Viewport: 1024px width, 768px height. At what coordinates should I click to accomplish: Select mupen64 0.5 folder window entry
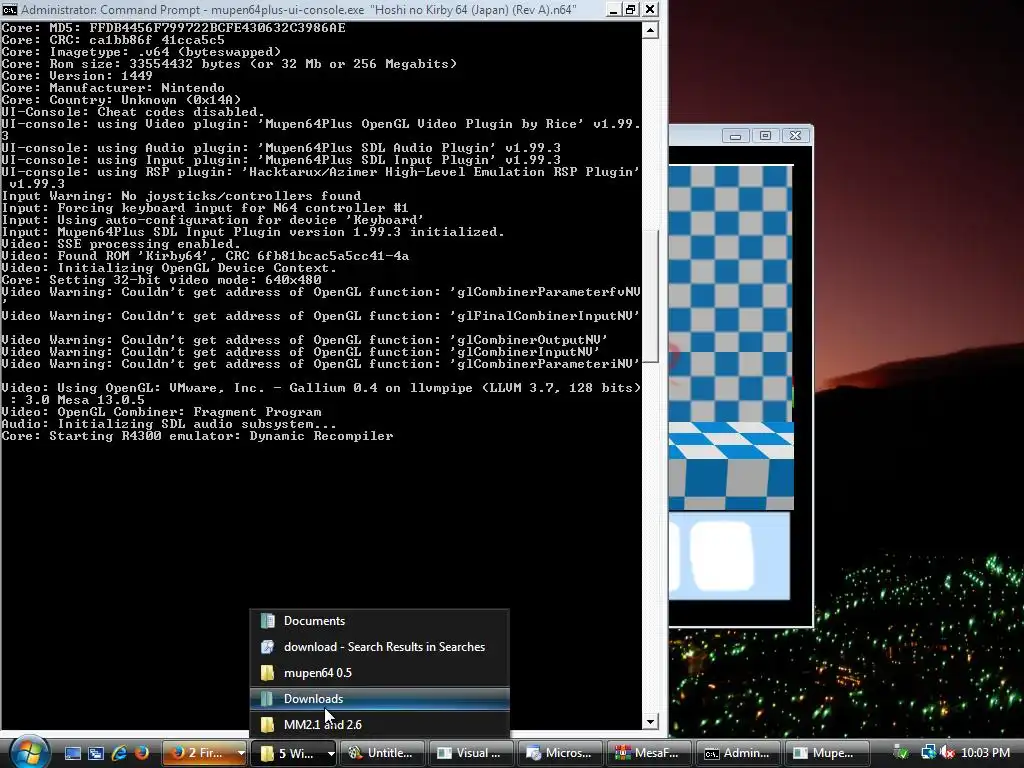pos(379,673)
